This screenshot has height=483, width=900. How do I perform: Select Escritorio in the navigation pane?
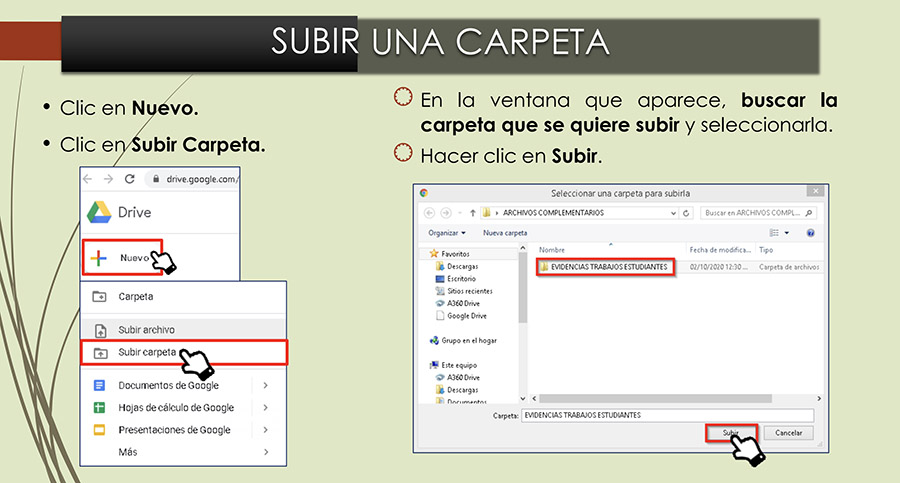[x=456, y=279]
